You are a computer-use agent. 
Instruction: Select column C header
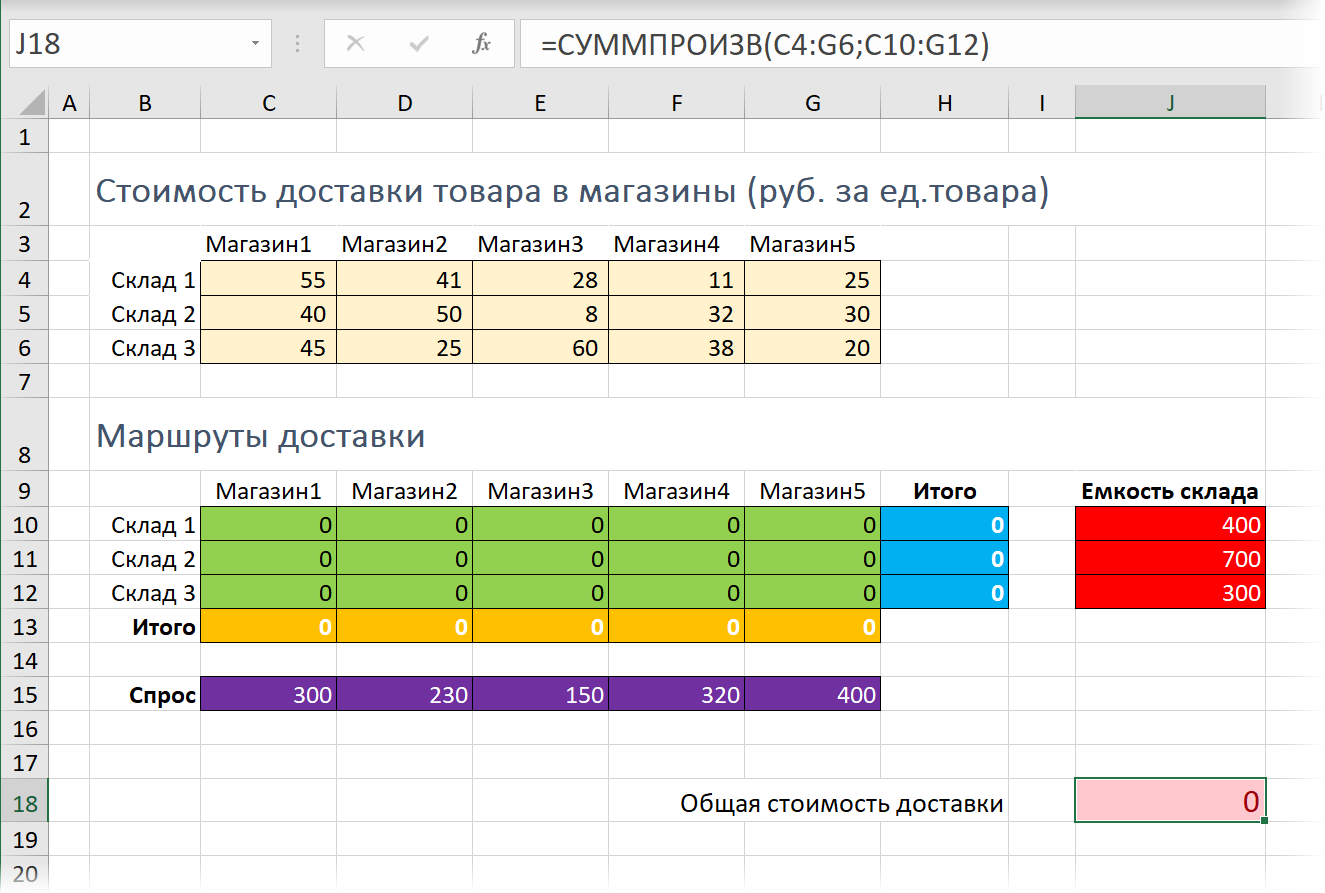pyautogui.click(x=268, y=102)
